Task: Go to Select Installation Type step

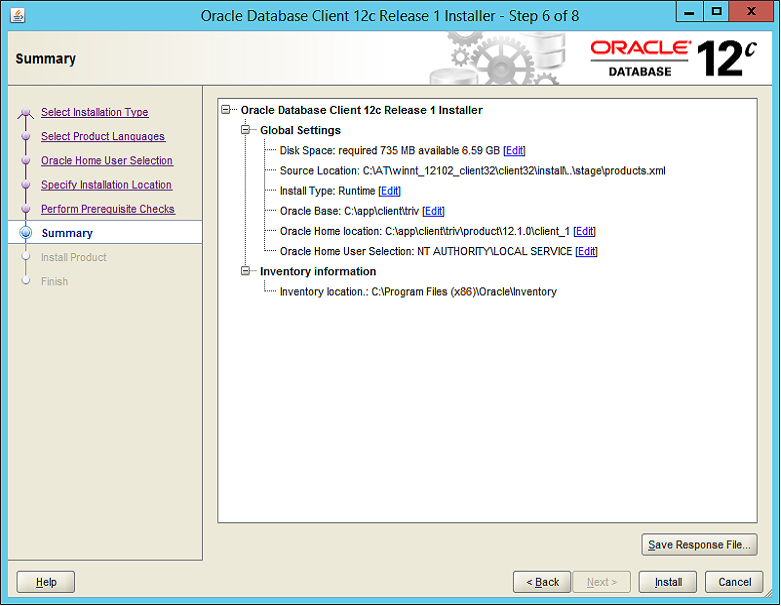Action: [x=94, y=113]
